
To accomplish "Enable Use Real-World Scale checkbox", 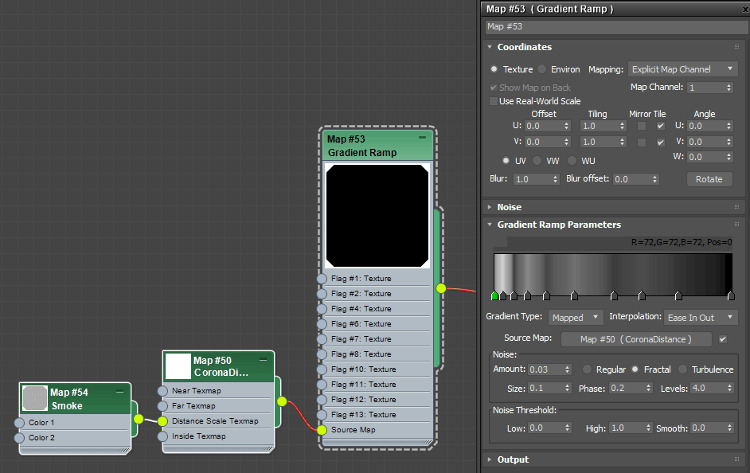I will [494, 101].
